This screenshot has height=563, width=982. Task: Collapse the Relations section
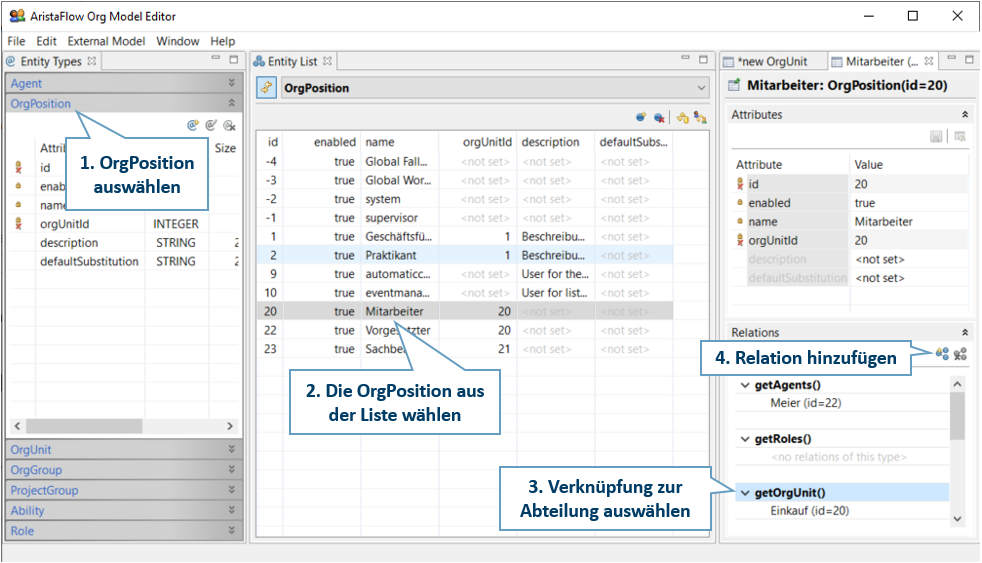point(965,333)
